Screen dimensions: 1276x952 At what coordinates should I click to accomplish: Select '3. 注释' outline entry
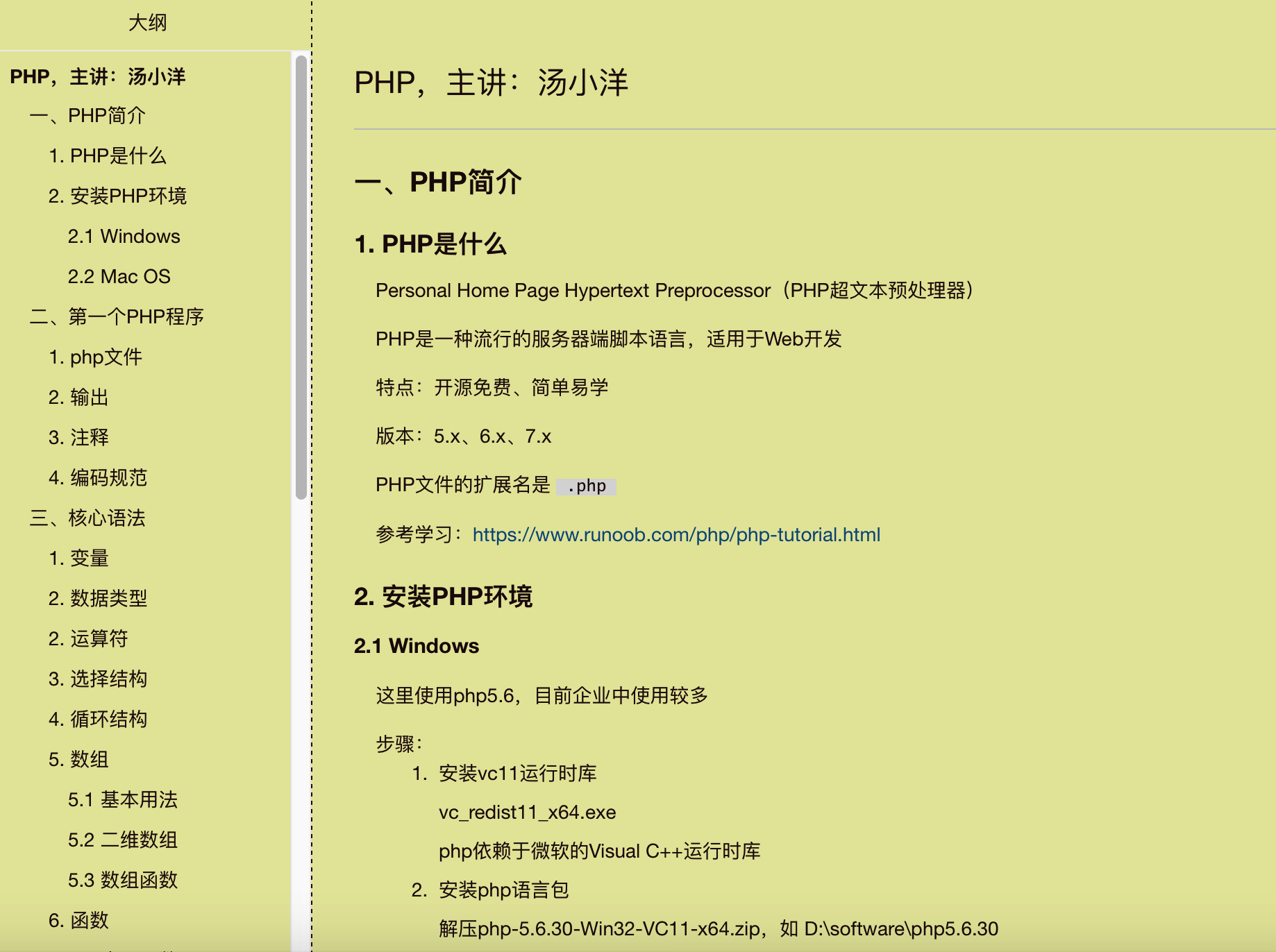78,438
